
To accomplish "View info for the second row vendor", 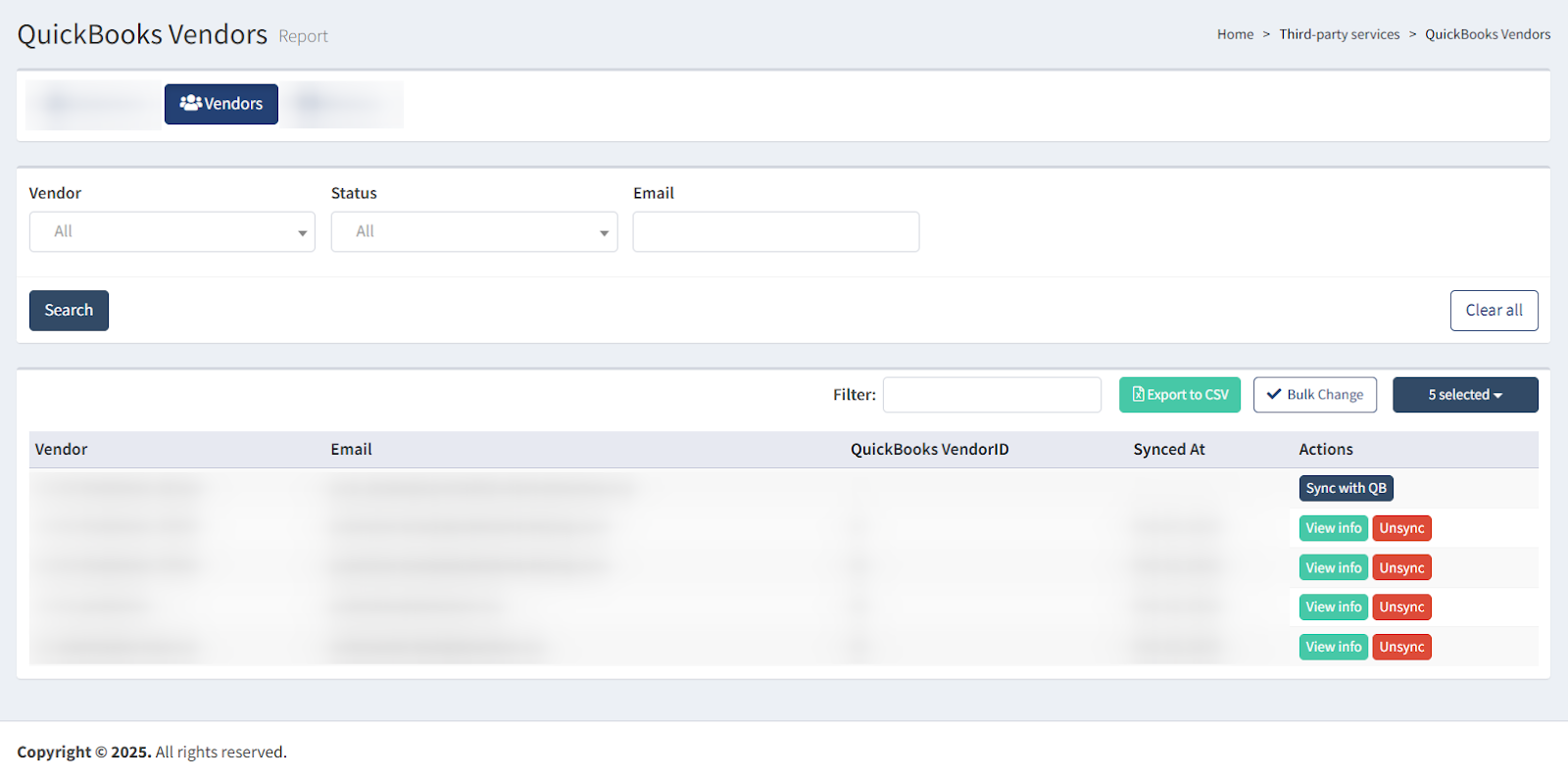I will 1333,528.
